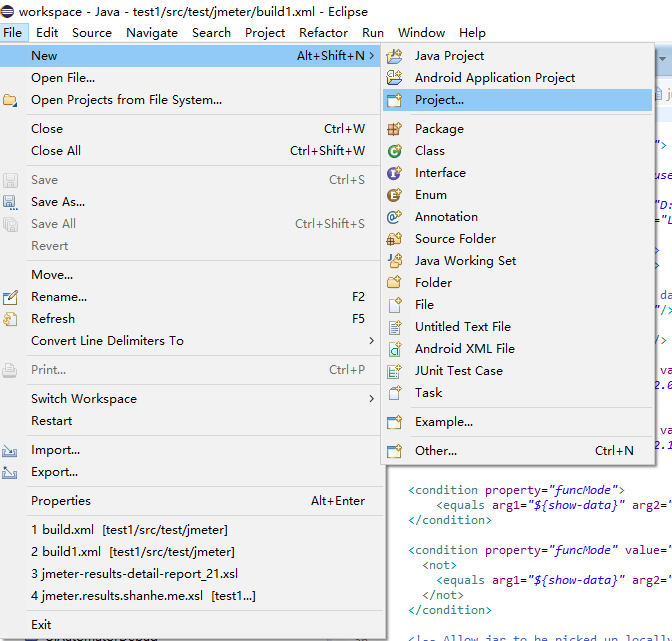
Task: Click the Export icon
Action: tap(10, 472)
